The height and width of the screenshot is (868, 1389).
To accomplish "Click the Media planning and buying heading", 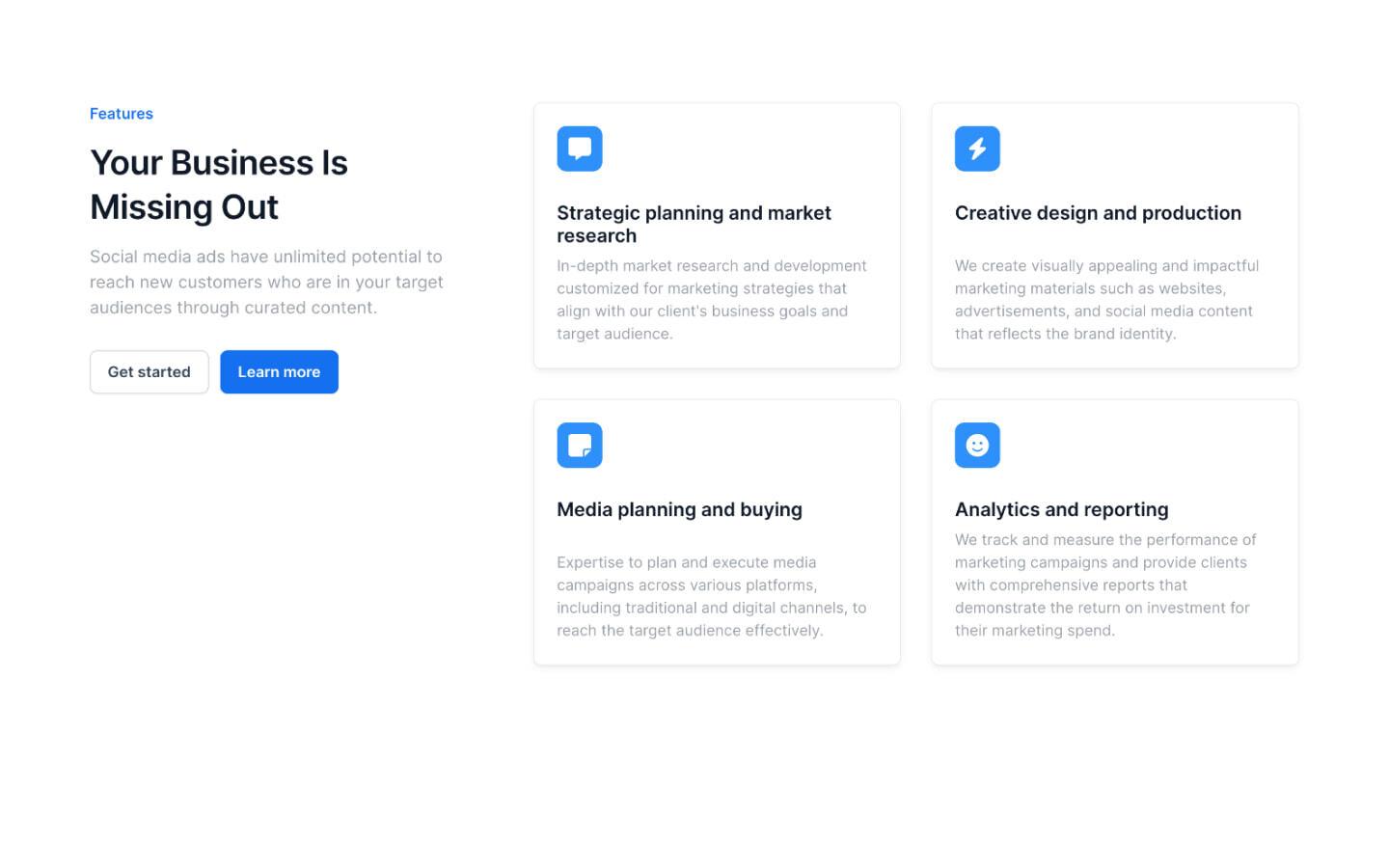I will (x=679, y=509).
